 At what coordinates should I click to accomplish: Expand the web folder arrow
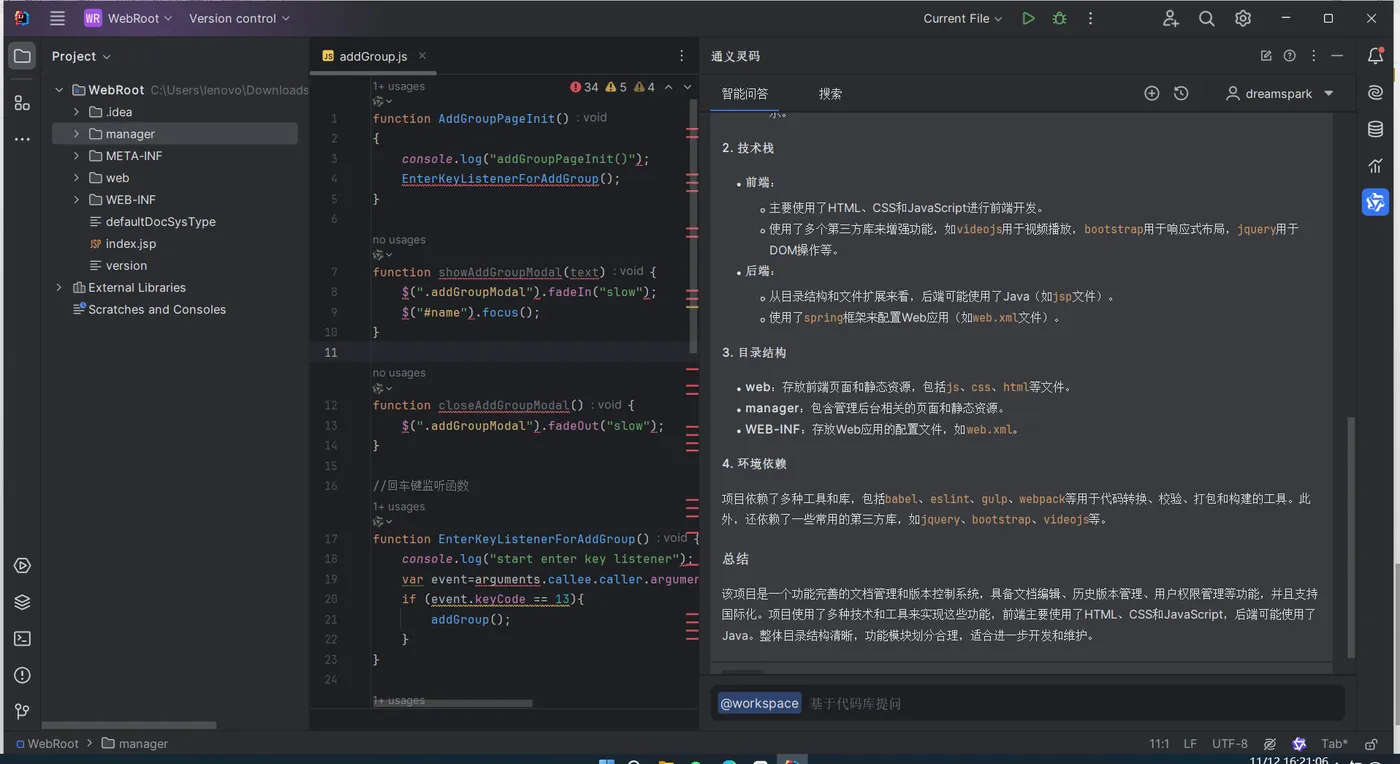(x=76, y=178)
